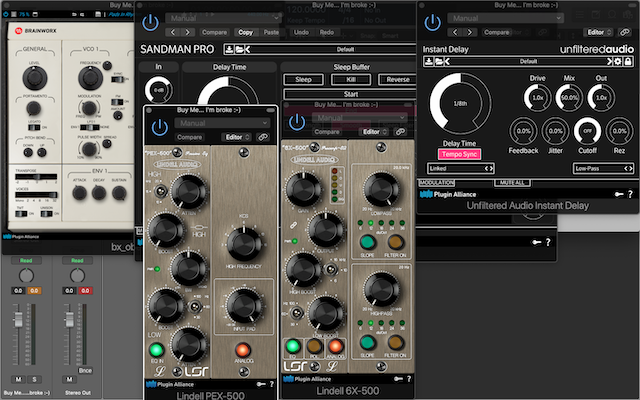This screenshot has height=400, width=640.
Task: Click the Sleep button in Sandman Pro
Action: click(x=303, y=79)
